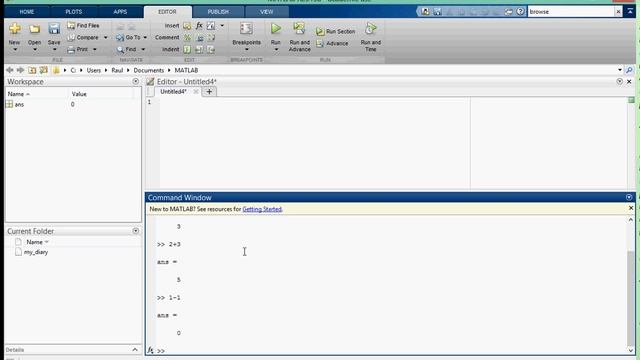Click the Comment percent icon
The image size is (640, 360).
[x=187, y=38]
